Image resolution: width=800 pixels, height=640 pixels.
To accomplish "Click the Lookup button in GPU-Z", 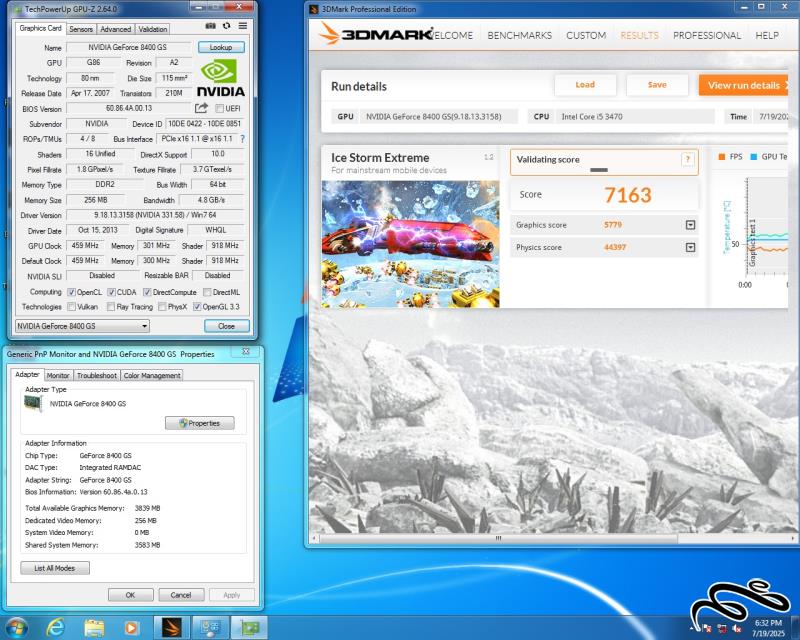I will pos(221,47).
